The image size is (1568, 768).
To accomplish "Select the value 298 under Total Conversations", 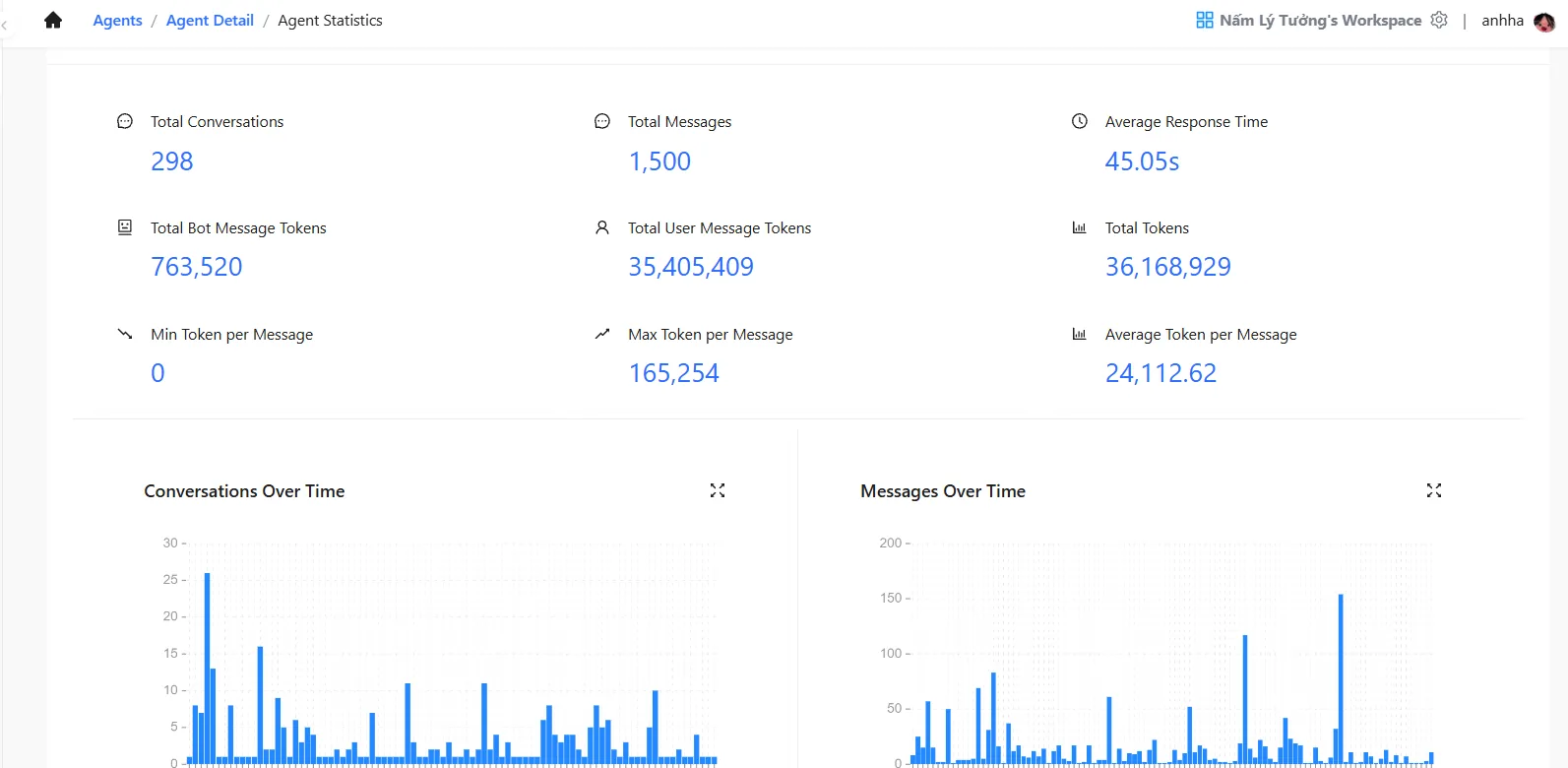I will [x=172, y=161].
